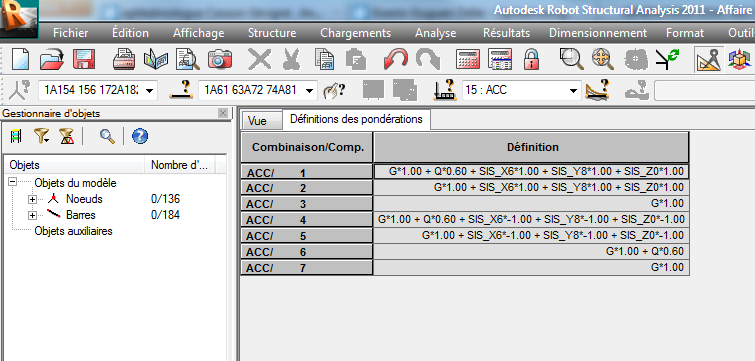Select row ACC/ 4
This screenshot has width=755, height=361.
coord(307,220)
